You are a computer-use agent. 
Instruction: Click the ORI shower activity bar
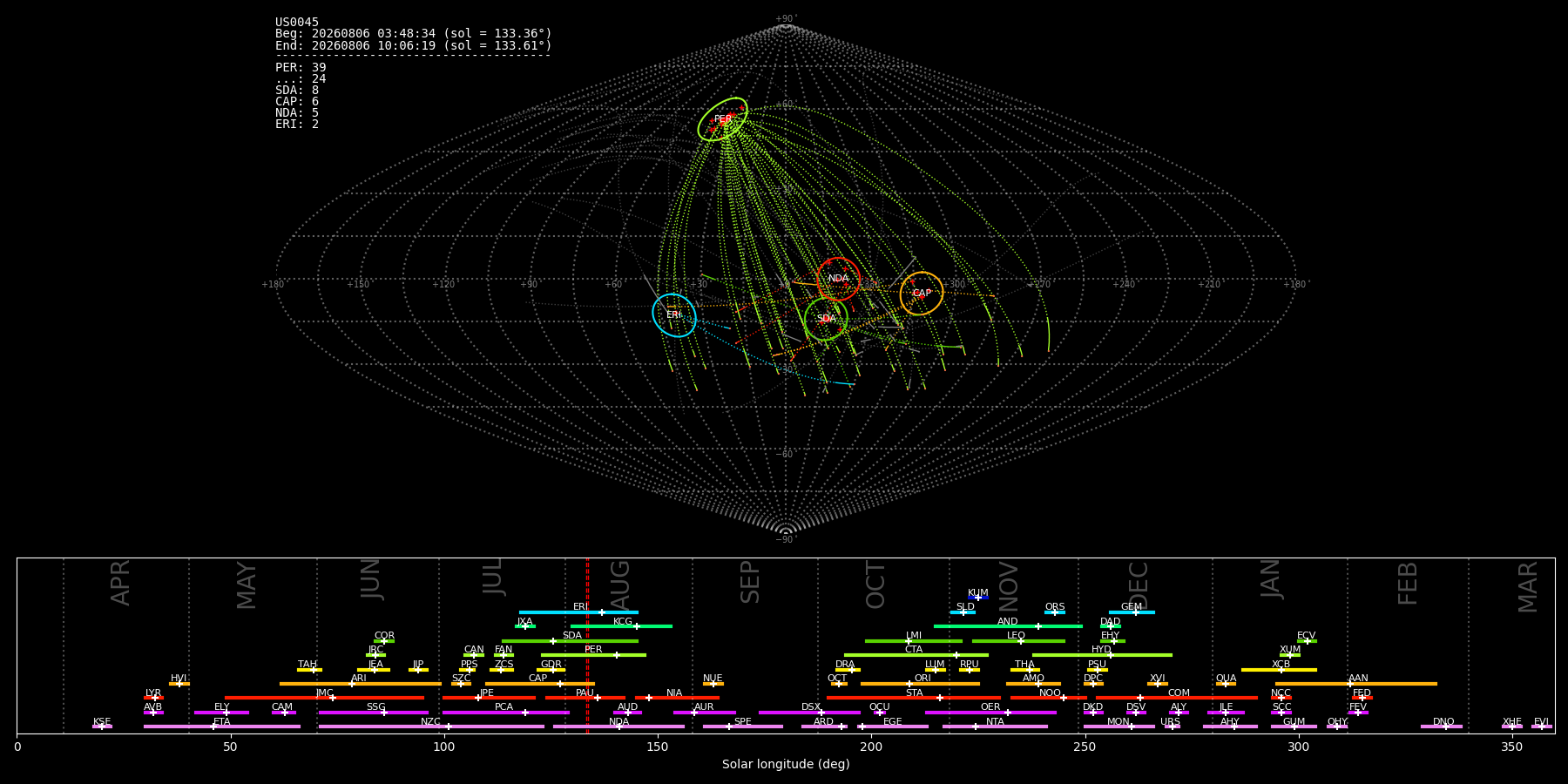(920, 684)
